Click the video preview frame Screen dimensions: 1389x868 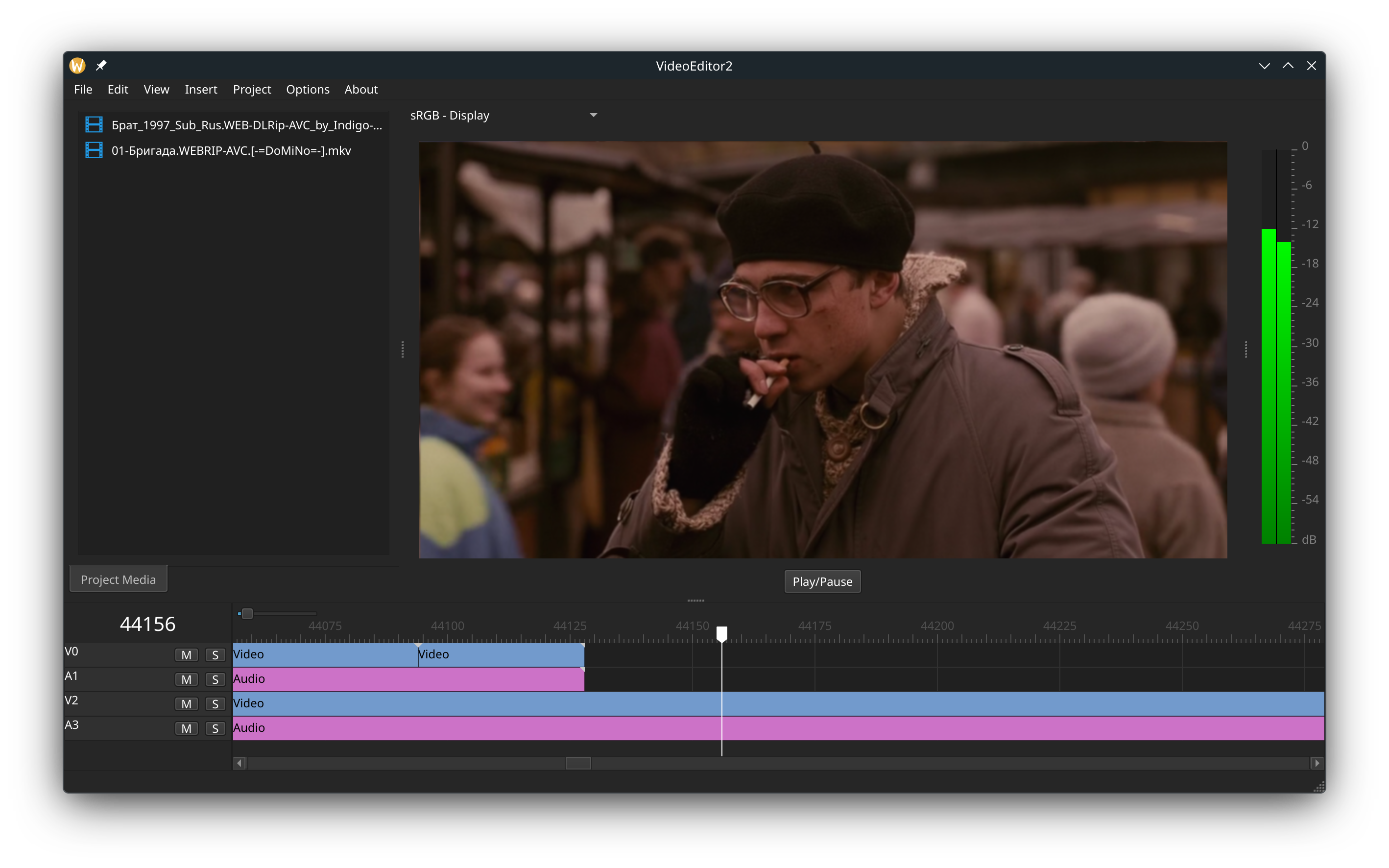coord(823,350)
